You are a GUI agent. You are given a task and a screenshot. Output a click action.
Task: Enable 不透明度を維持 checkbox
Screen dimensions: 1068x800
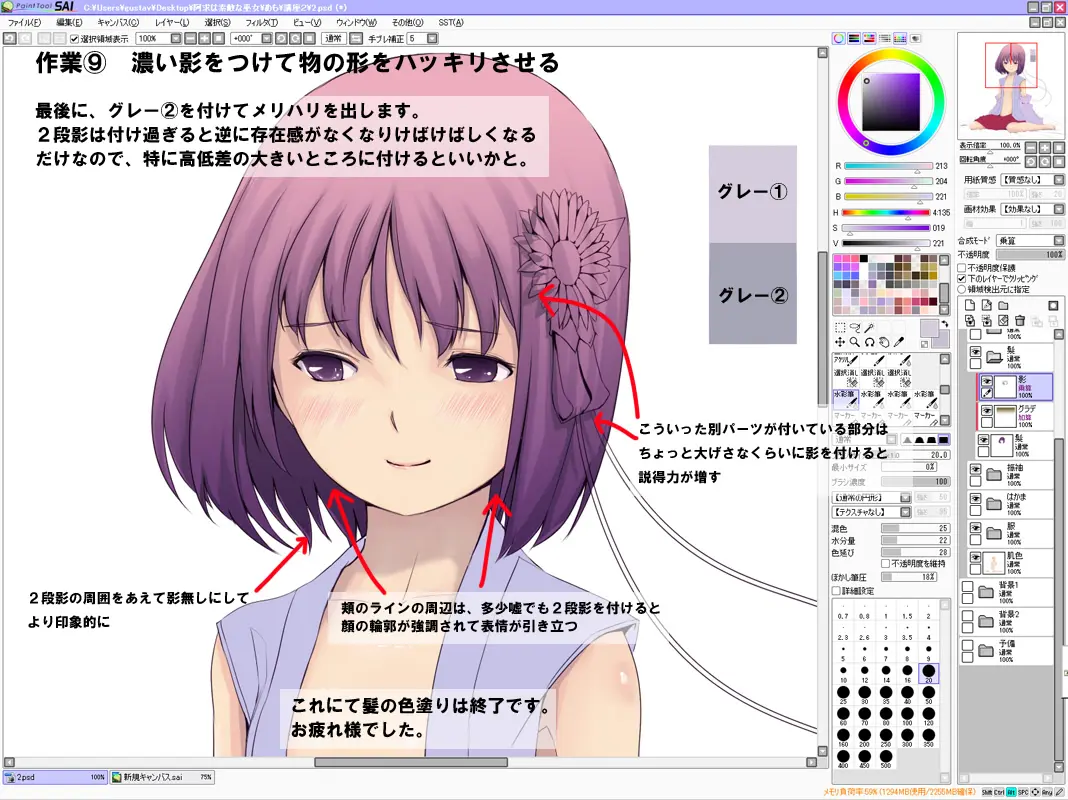tap(885, 564)
